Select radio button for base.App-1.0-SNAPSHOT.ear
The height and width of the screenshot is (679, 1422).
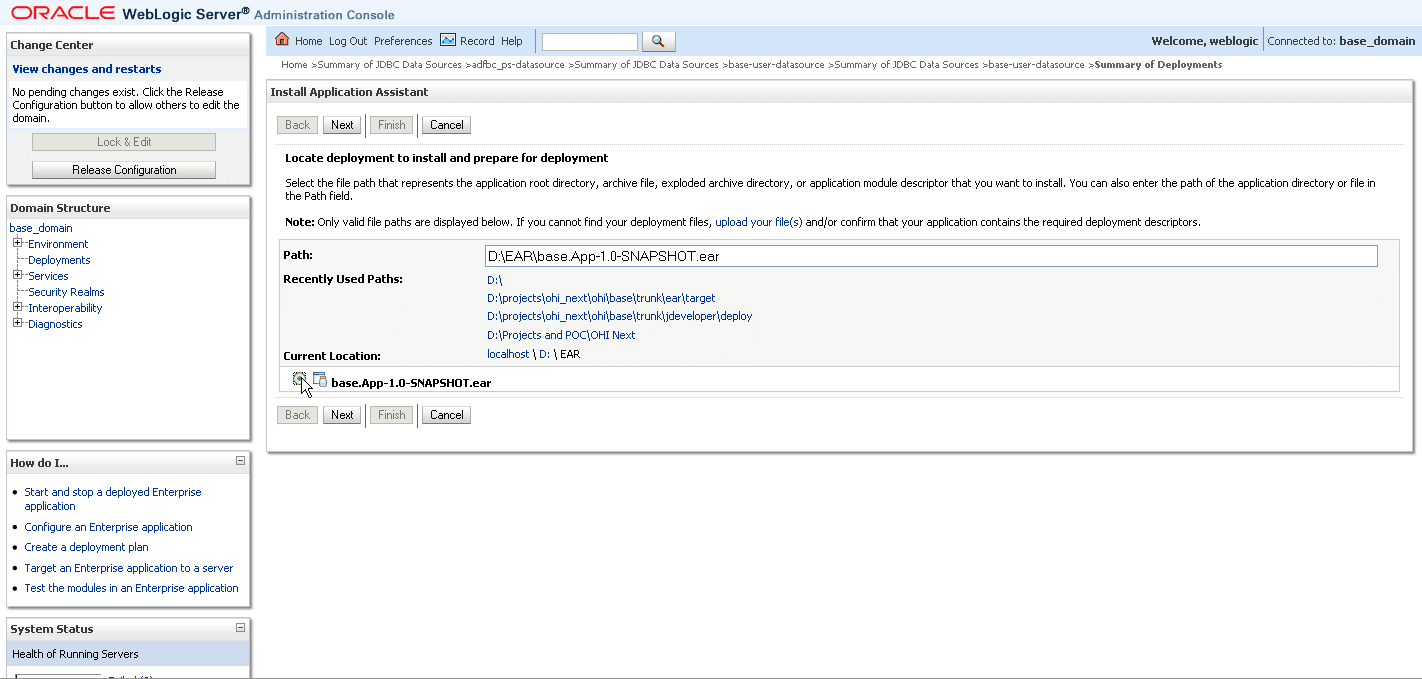(299, 379)
